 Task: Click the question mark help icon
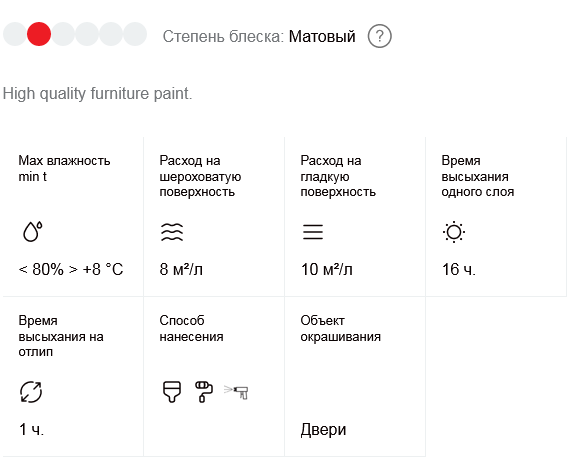pyautogui.click(x=379, y=36)
